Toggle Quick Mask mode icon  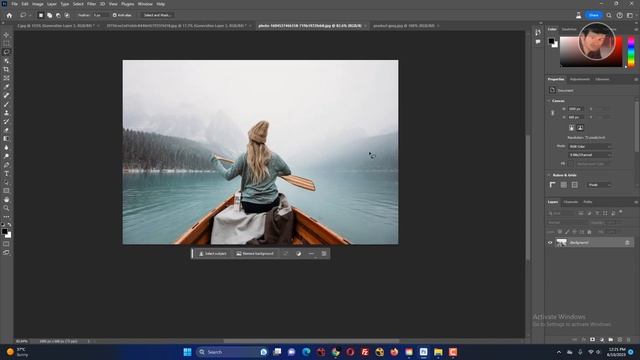[x=6, y=244]
